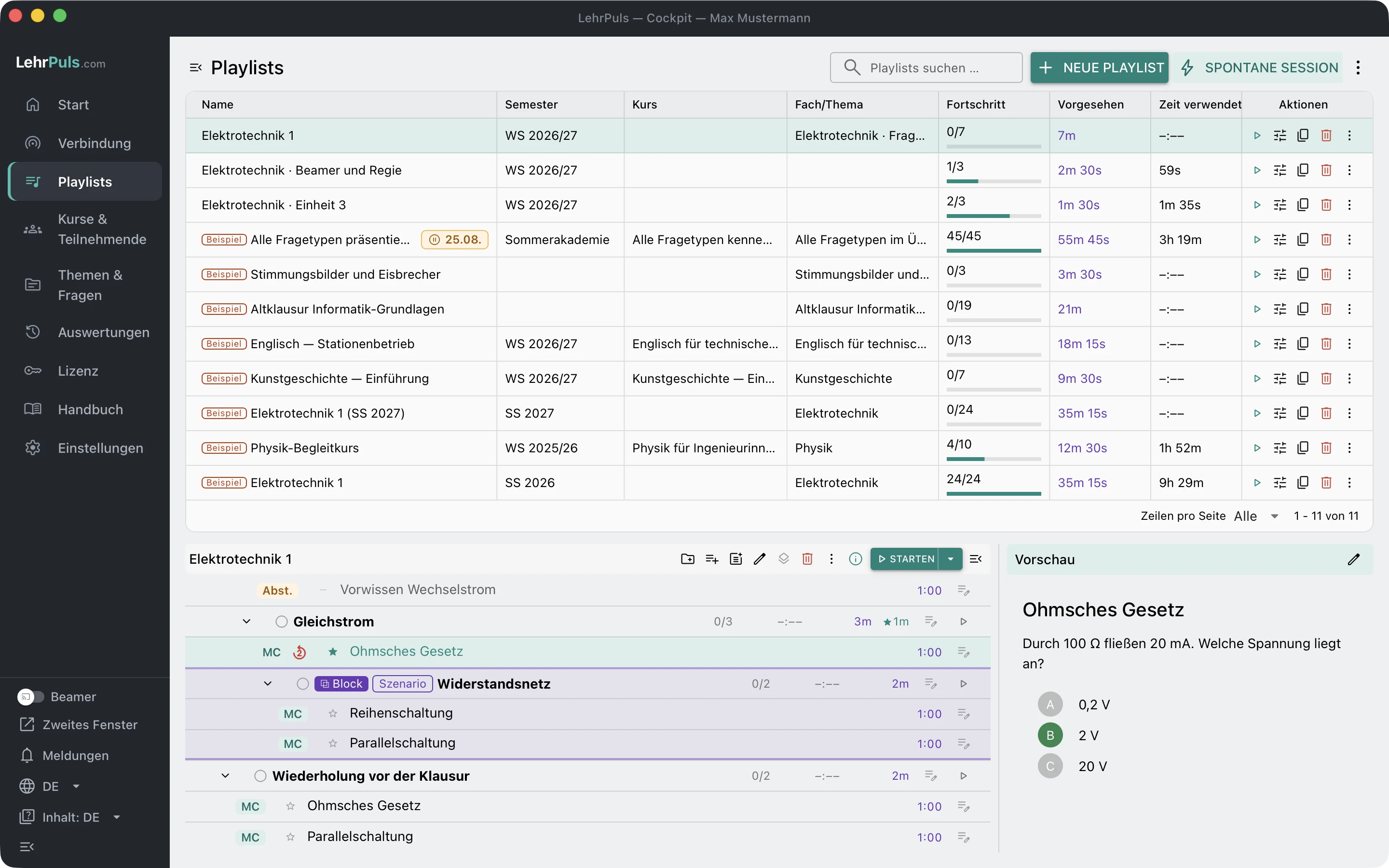This screenshot has height=868, width=1389.
Task: Click the red trash icon in detail toolbar
Action: pos(807,559)
